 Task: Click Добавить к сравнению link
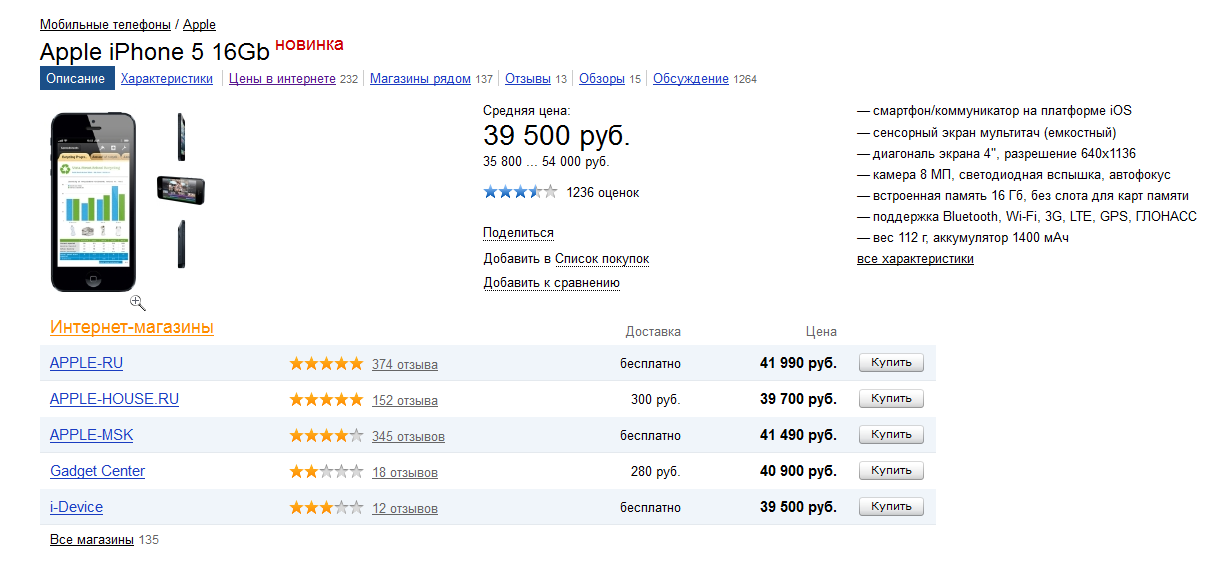(x=552, y=283)
